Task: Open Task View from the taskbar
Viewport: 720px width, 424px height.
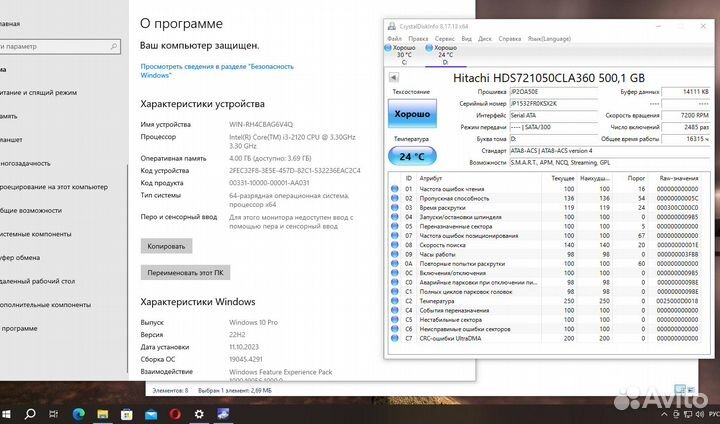Action: click(53, 414)
